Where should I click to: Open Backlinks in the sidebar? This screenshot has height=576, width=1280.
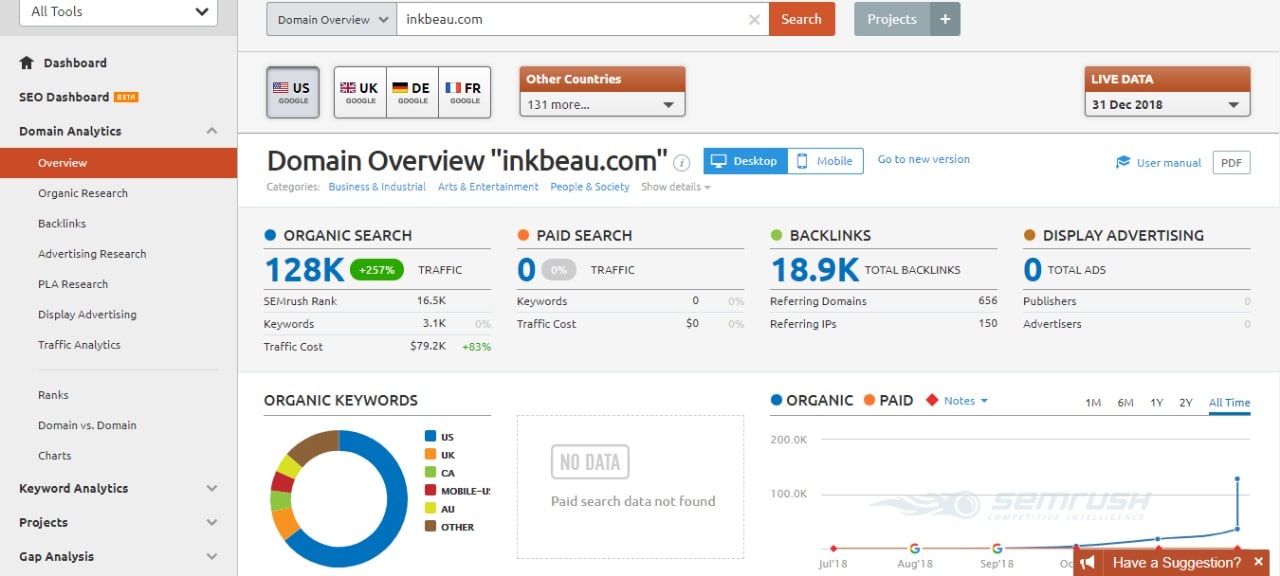62,223
